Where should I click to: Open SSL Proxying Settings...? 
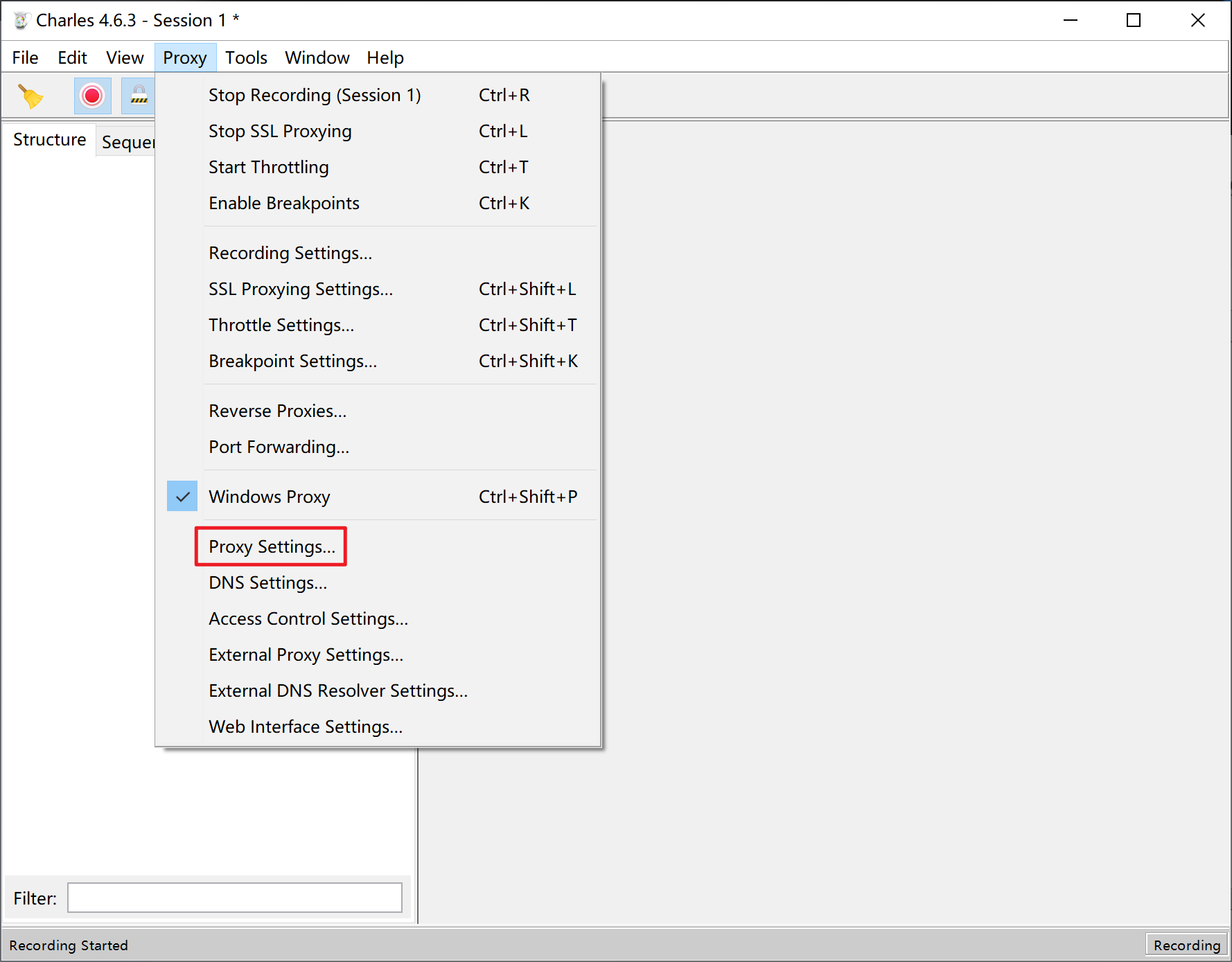point(378,289)
